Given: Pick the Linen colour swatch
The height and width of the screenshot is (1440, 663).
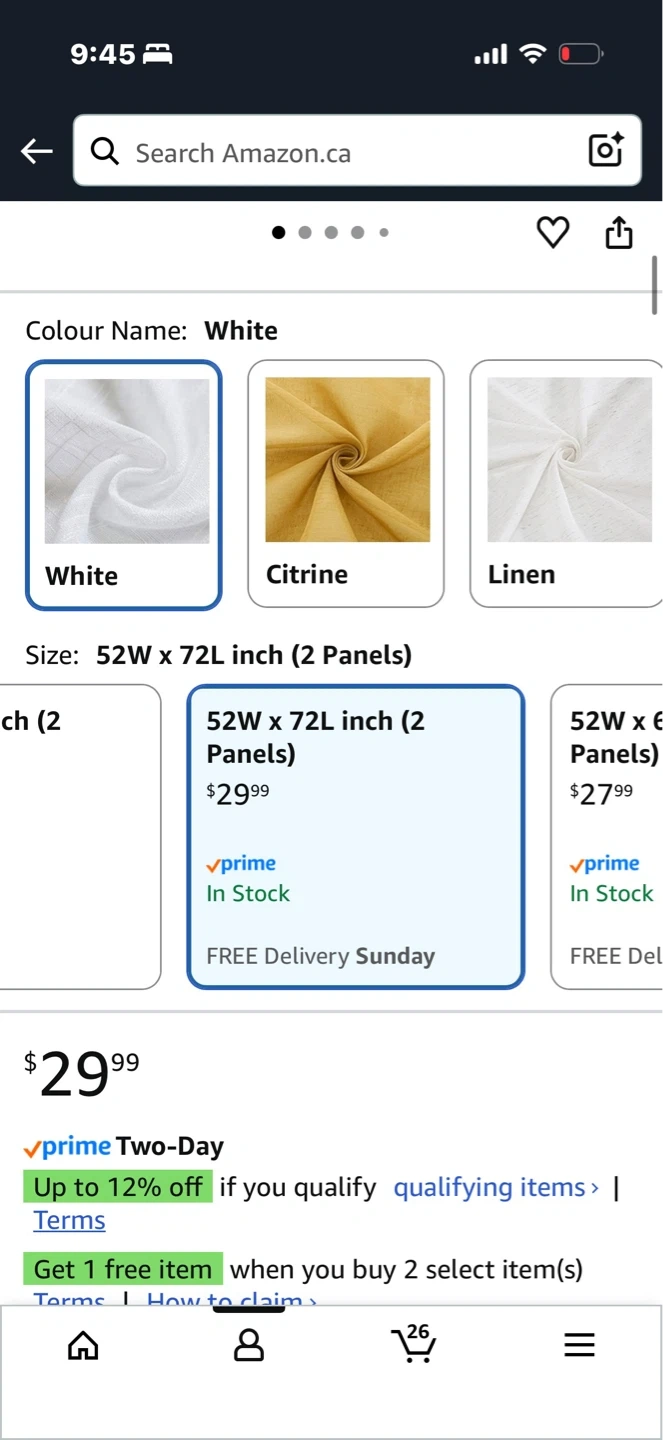Looking at the screenshot, I should [x=566, y=484].
